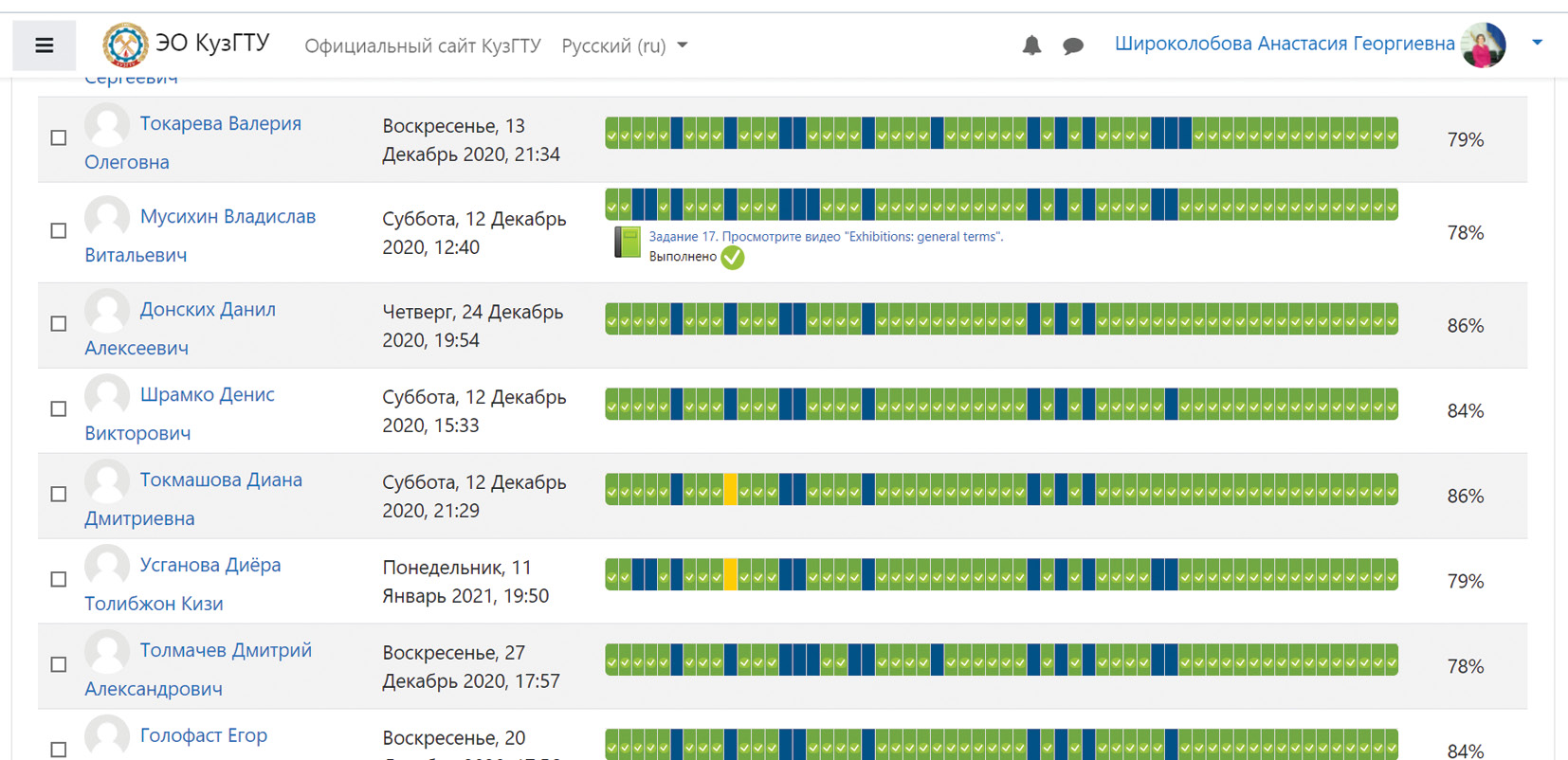Go to ЭО КузГТУ home title
This screenshot has height=760, width=1568.
pos(212,44)
